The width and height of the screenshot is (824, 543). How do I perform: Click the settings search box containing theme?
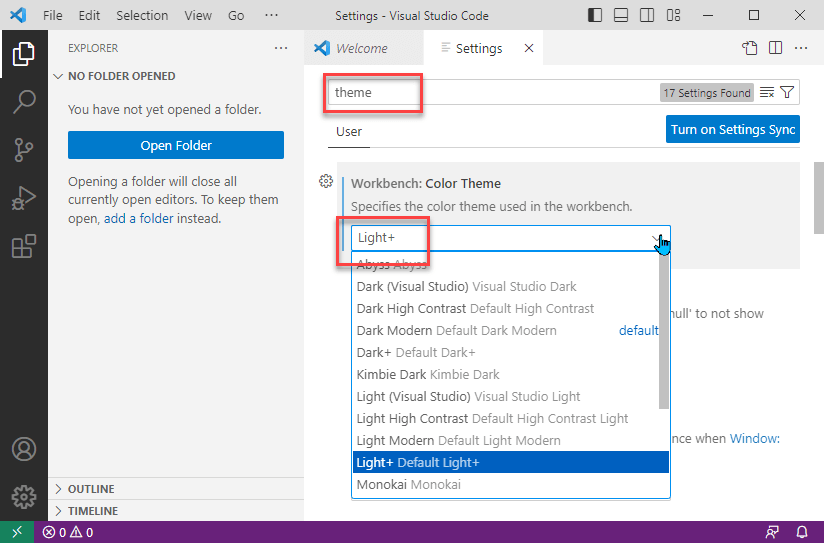click(x=490, y=93)
